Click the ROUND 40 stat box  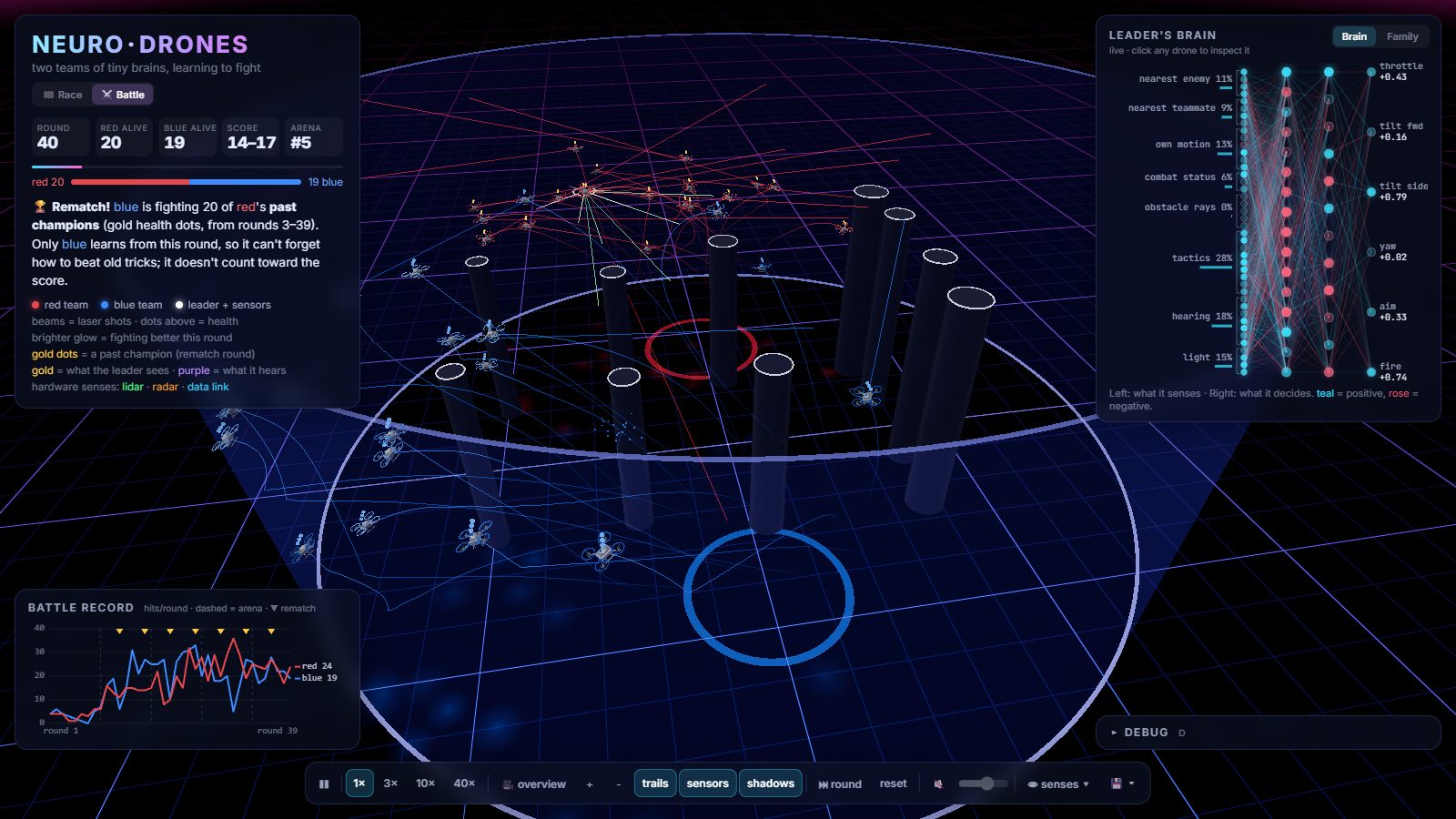[61, 136]
